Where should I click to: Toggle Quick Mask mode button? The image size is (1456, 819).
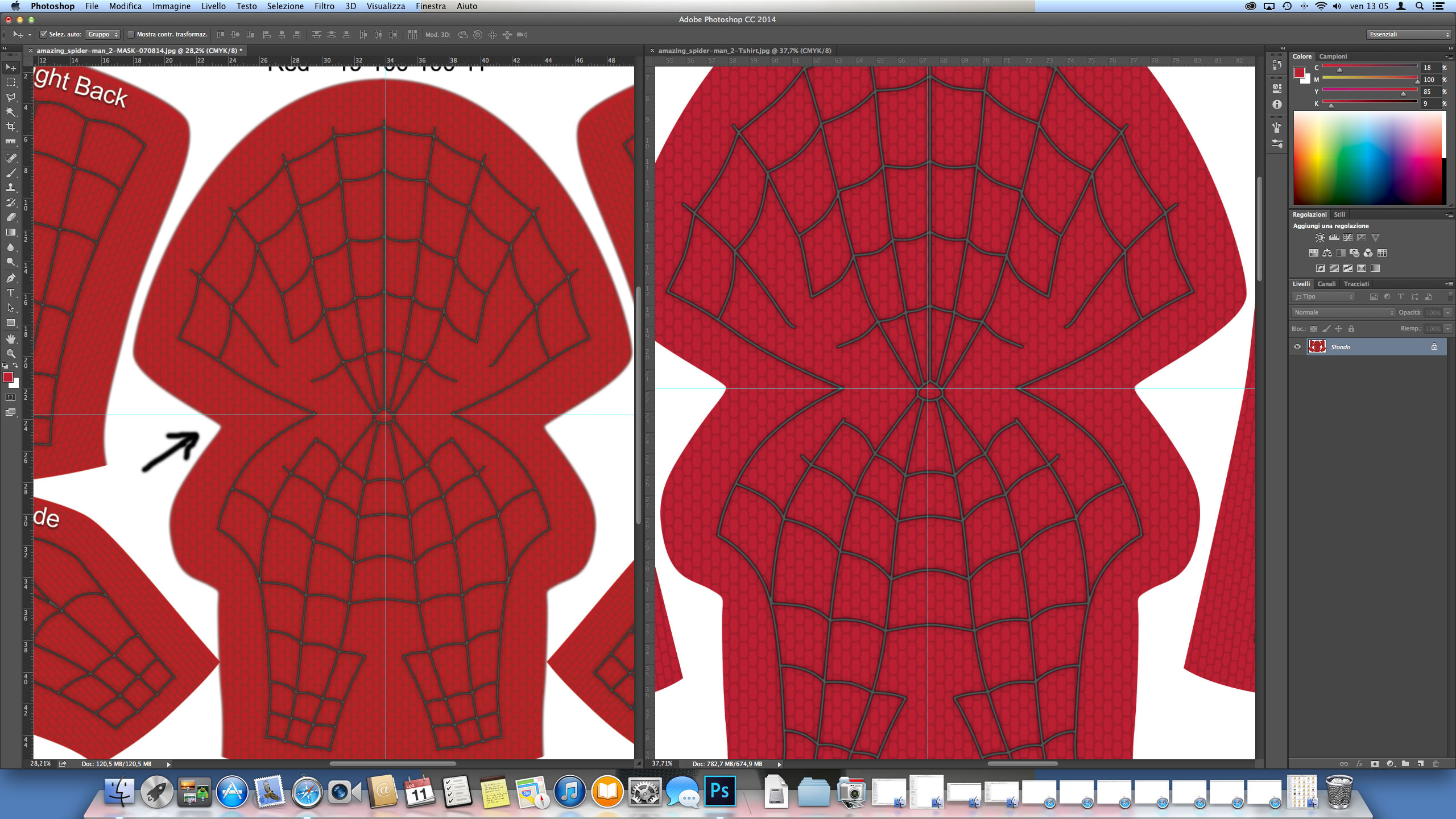point(11,397)
